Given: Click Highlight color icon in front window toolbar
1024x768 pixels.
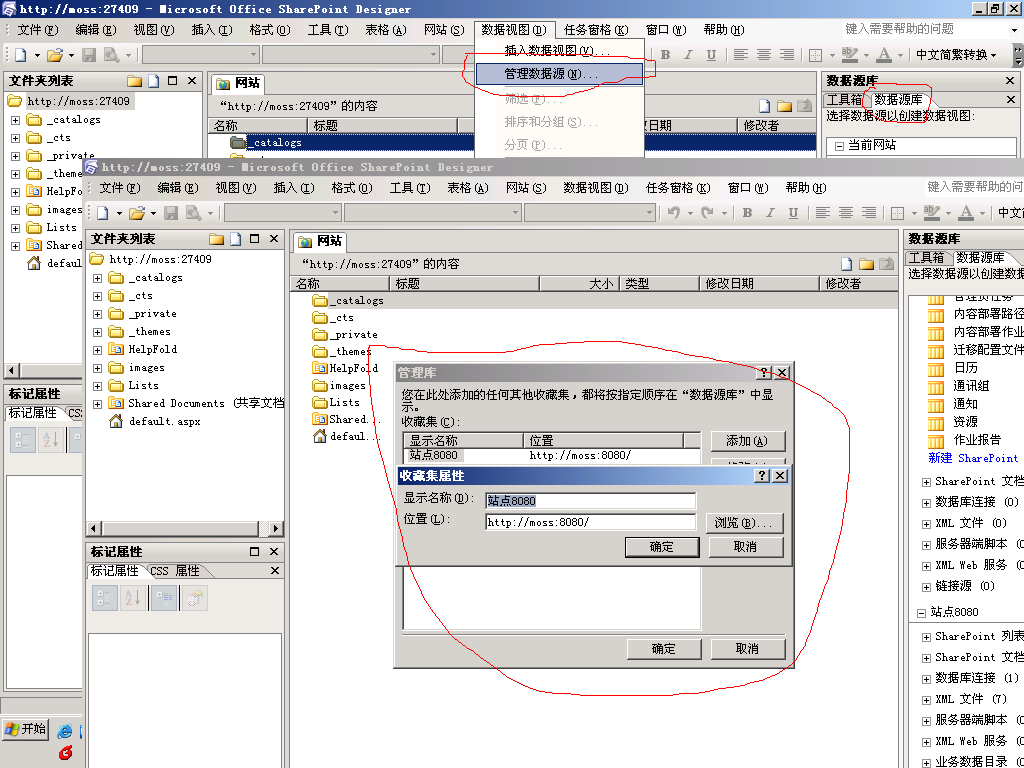Looking at the screenshot, I should tap(932, 213).
